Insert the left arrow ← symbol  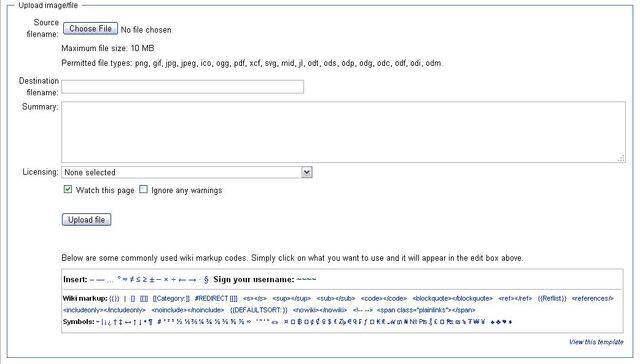(x=181, y=280)
